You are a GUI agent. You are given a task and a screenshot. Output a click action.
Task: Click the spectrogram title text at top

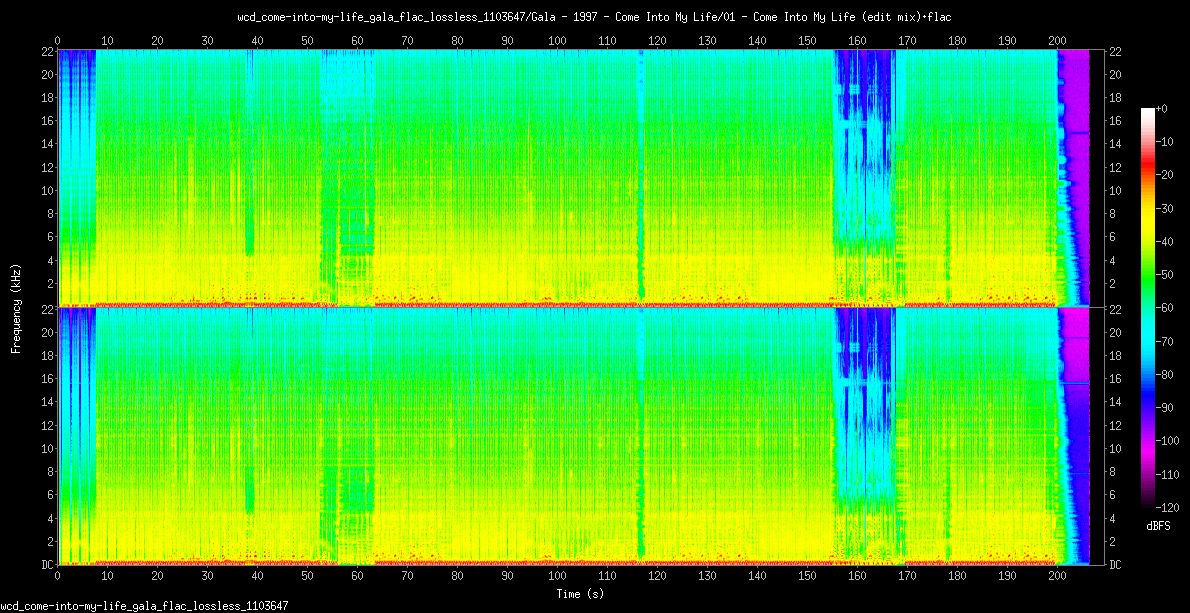[x=595, y=17]
